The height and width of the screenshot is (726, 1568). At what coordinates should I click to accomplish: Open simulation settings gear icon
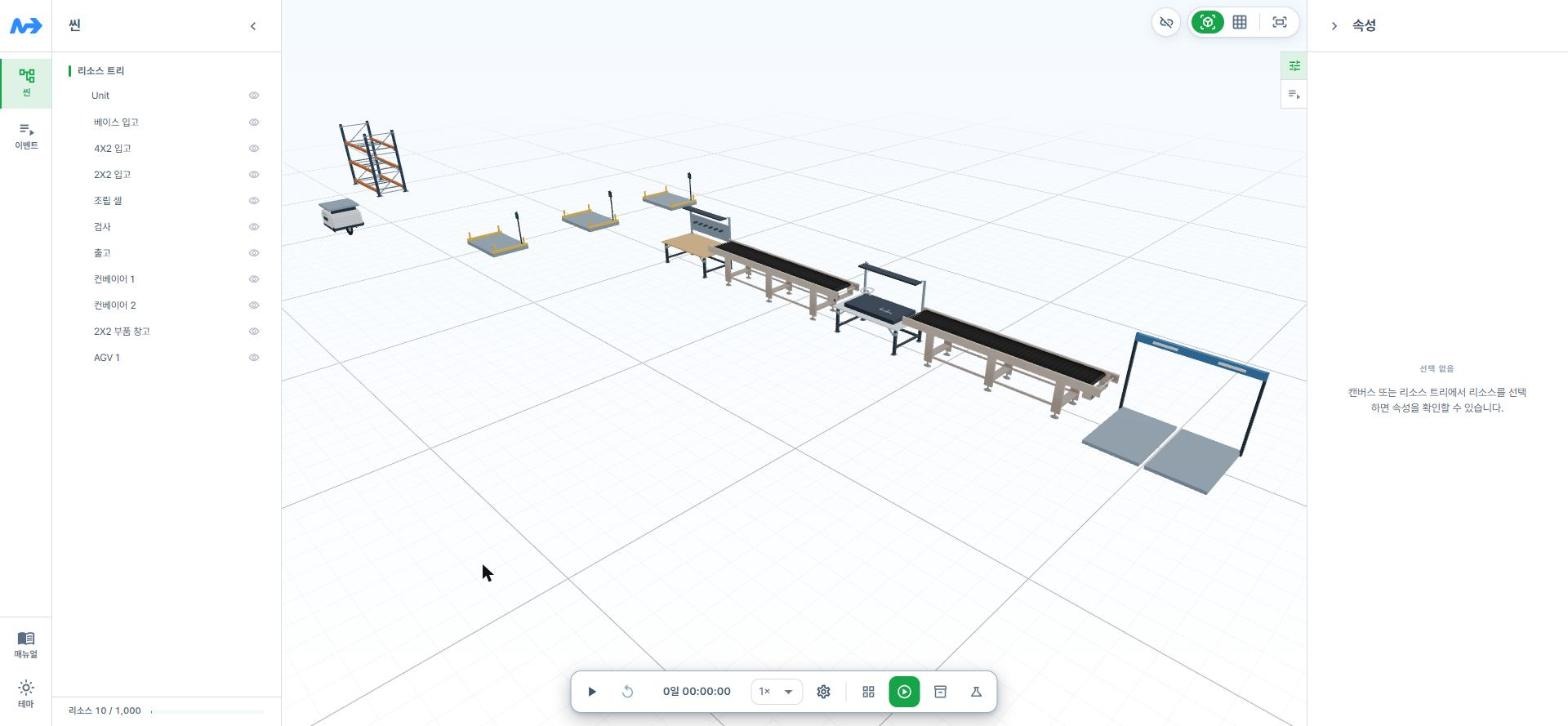pos(824,691)
